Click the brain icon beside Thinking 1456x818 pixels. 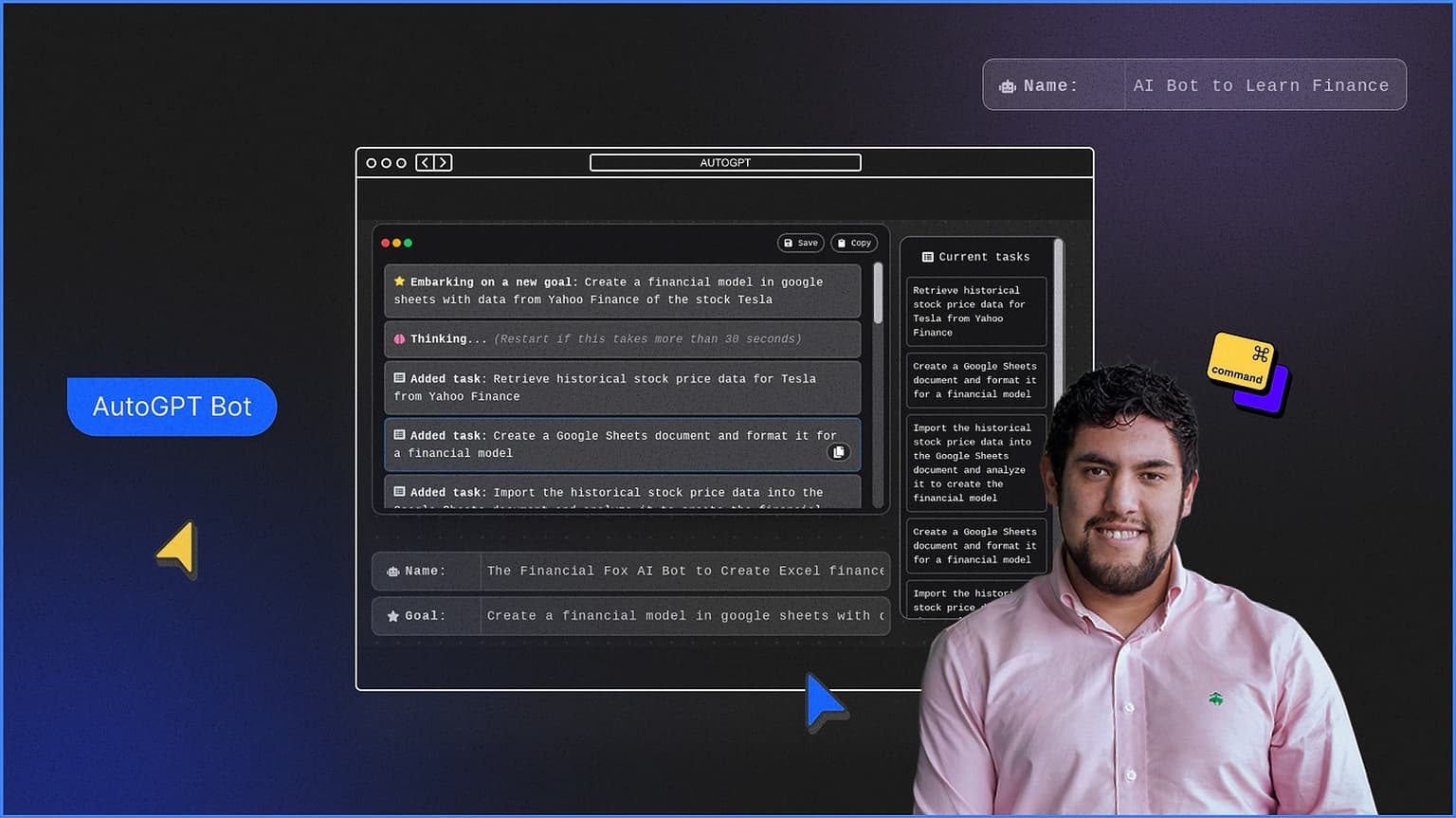[x=400, y=338]
